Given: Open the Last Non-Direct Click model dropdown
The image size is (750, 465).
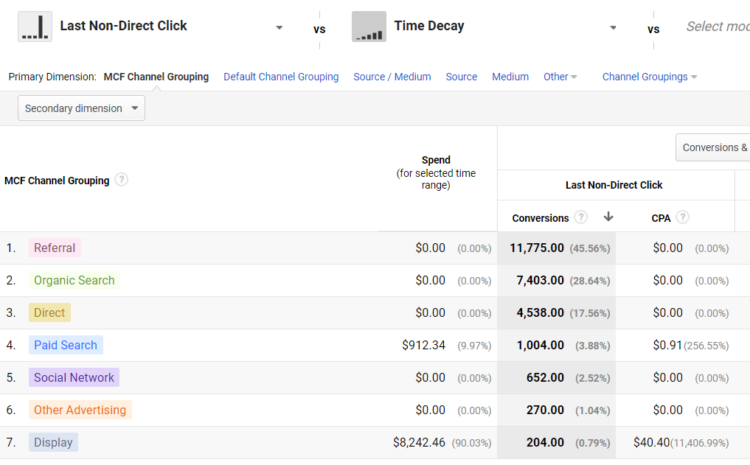Looking at the screenshot, I should [279, 28].
